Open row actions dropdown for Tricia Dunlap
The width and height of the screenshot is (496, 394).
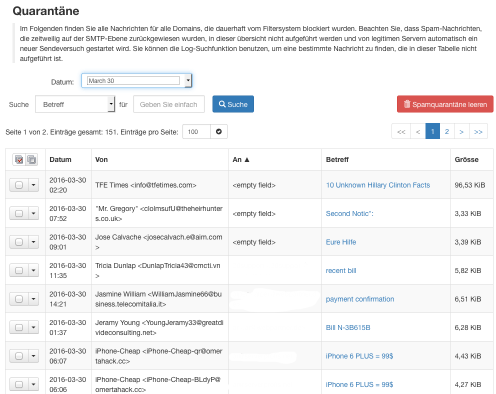(x=33, y=270)
